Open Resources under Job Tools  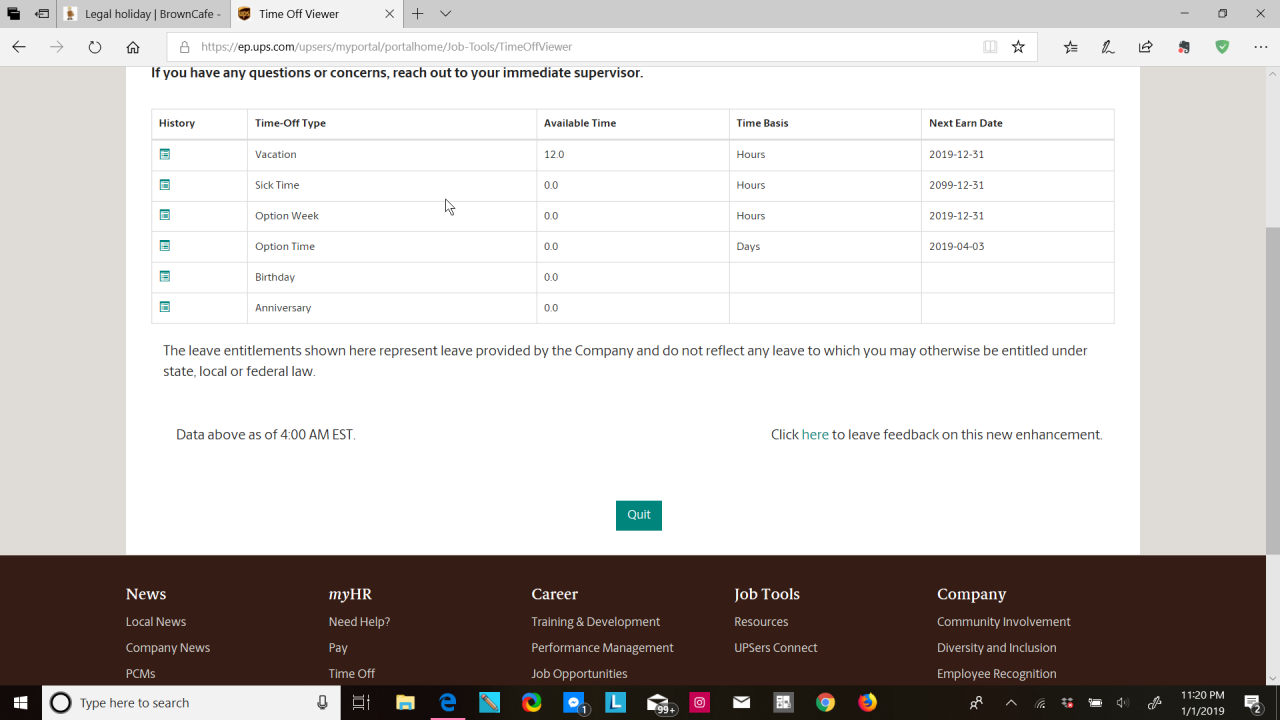(x=761, y=622)
